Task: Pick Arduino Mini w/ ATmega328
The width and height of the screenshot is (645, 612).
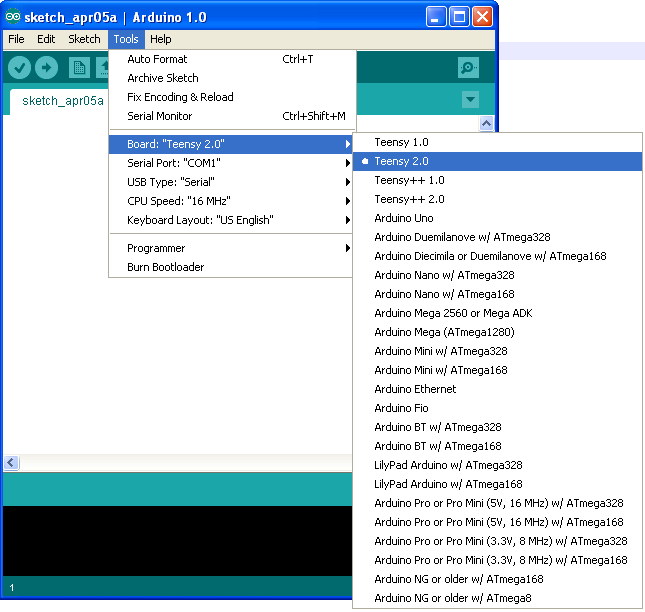Action: (x=497, y=351)
